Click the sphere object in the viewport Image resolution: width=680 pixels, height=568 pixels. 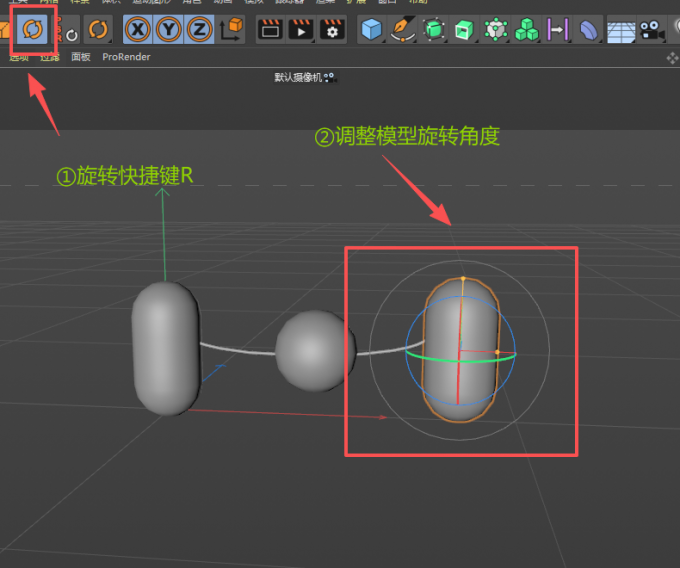(310, 350)
